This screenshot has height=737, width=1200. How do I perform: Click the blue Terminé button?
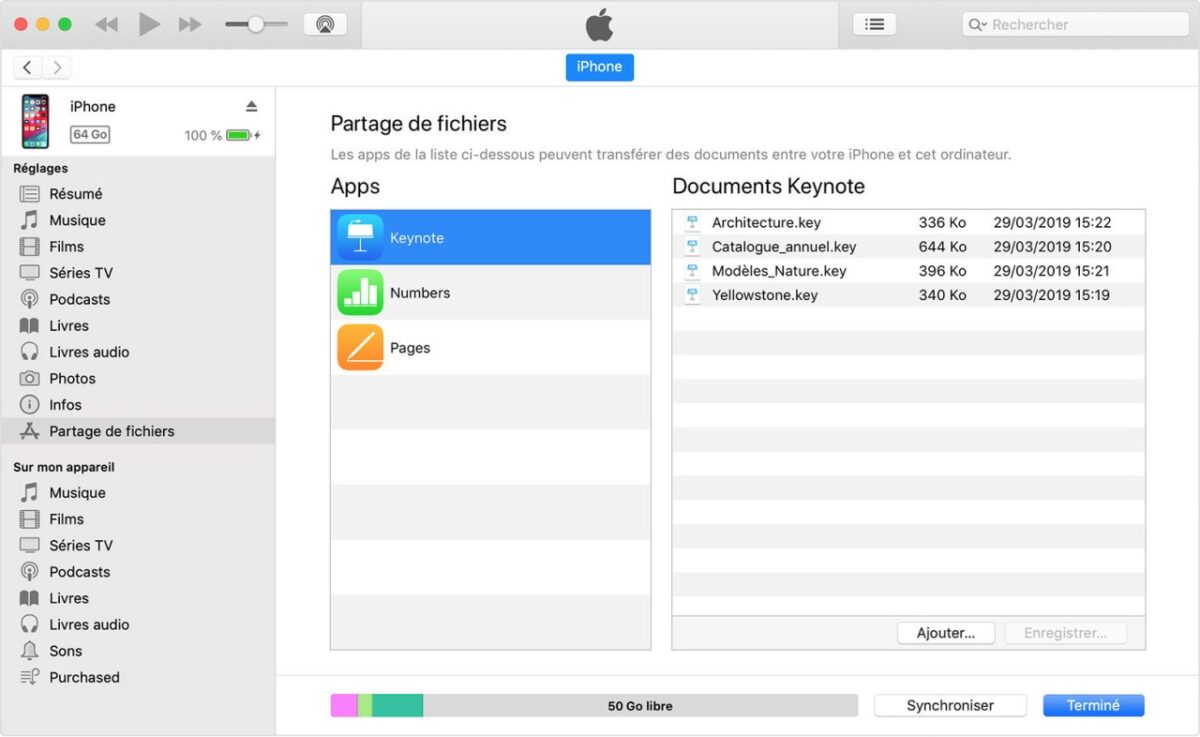(x=1093, y=705)
